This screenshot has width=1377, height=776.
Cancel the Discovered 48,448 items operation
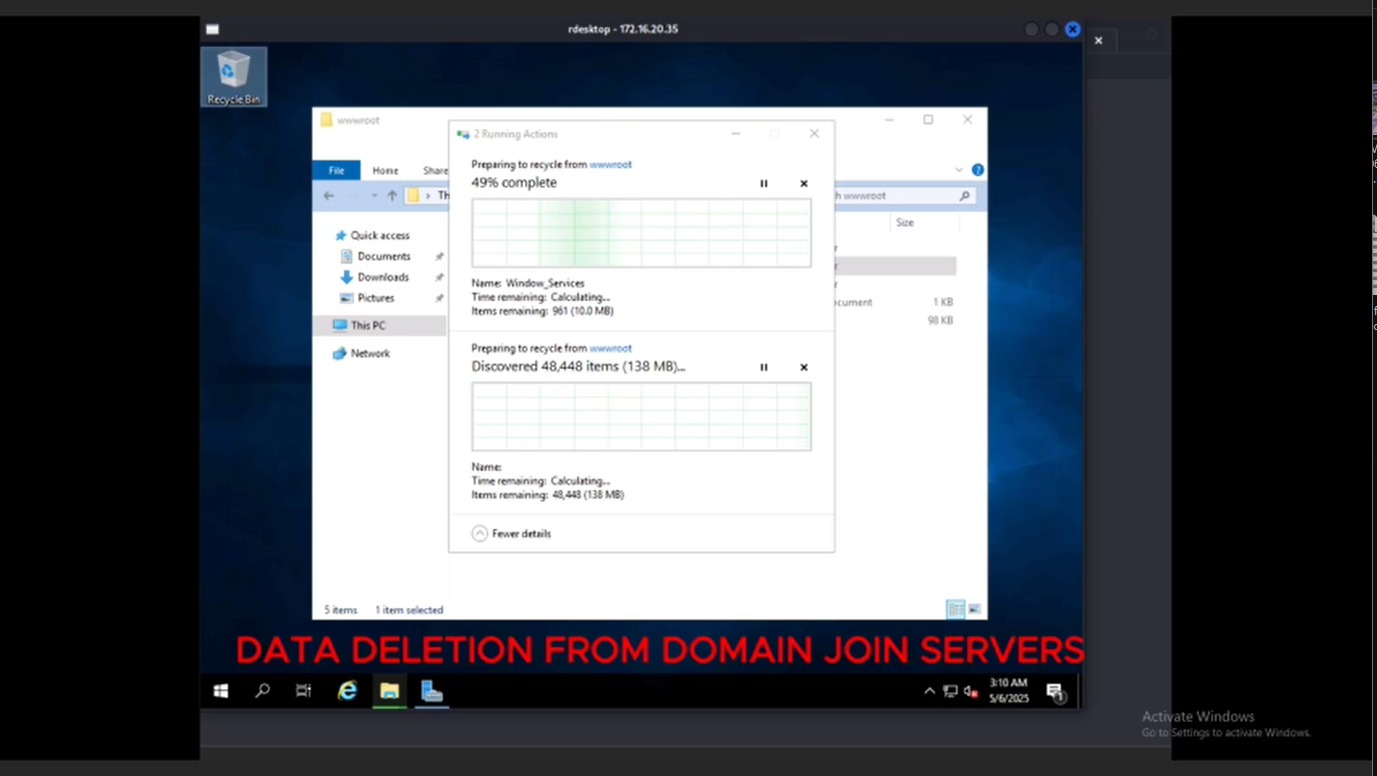(804, 368)
